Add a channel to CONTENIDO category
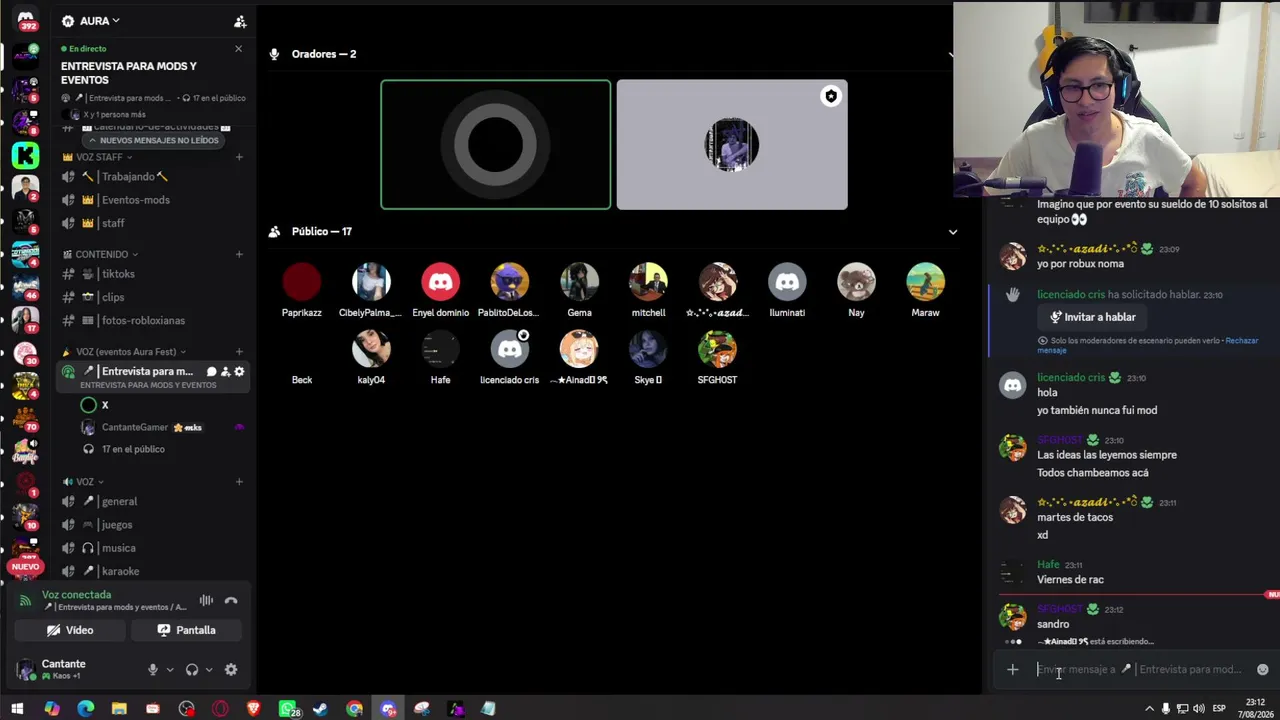Viewport: 1280px width, 720px height. coord(239,254)
